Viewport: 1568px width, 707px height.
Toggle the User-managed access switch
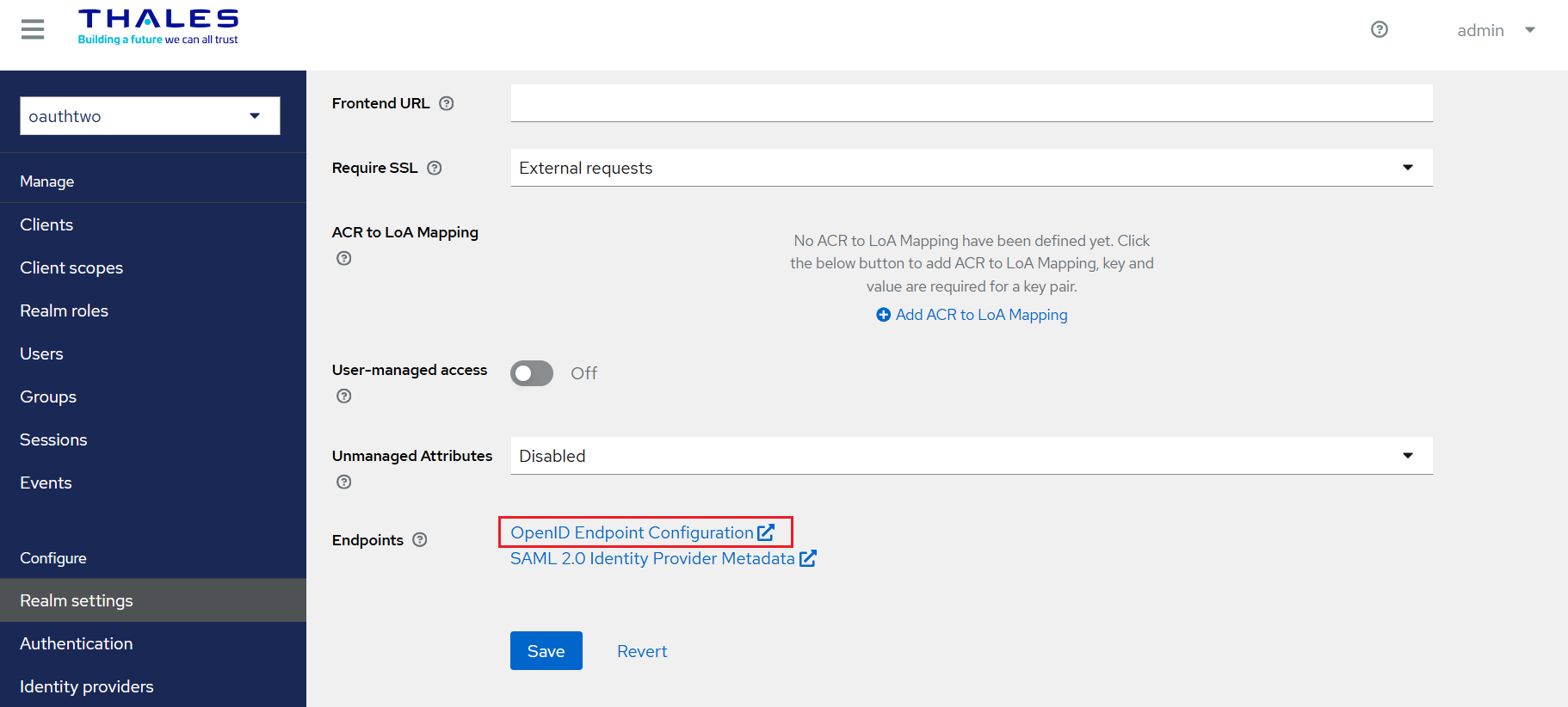pyautogui.click(x=532, y=373)
